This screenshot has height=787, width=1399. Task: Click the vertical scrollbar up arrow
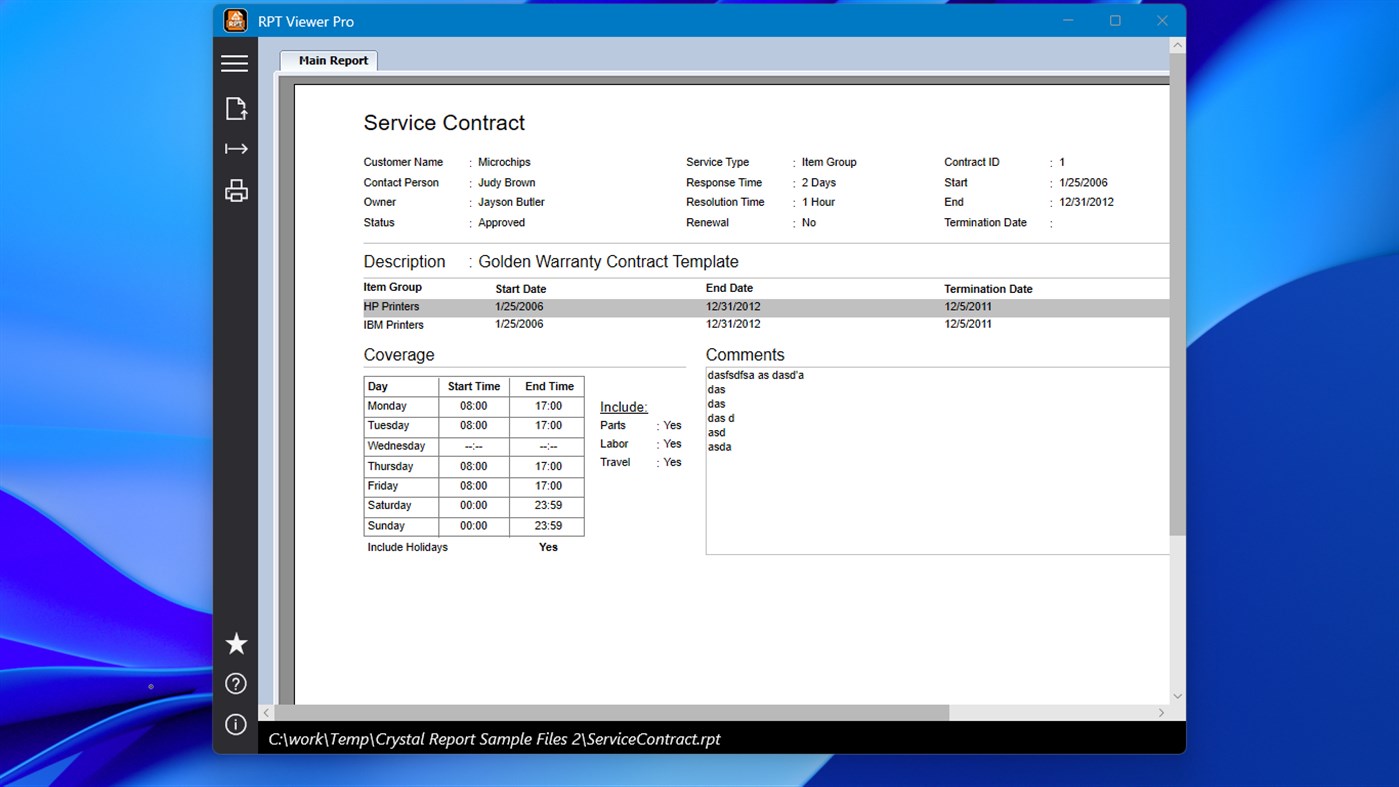coord(1177,45)
